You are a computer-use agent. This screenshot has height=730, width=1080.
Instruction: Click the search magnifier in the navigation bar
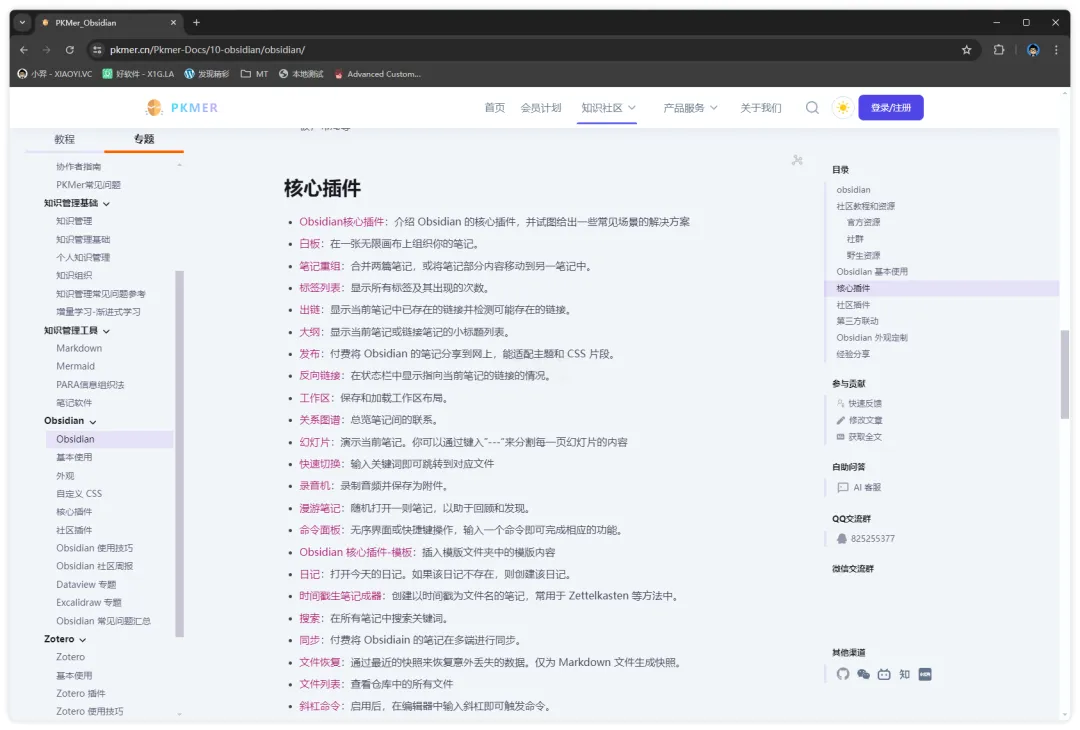(812, 107)
